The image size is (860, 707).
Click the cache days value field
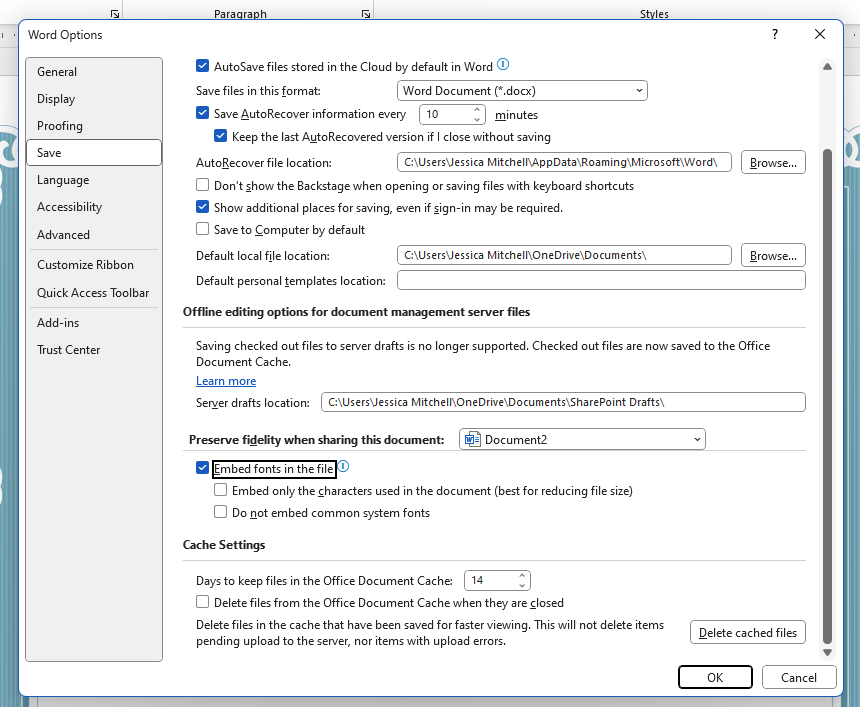tap(490, 580)
